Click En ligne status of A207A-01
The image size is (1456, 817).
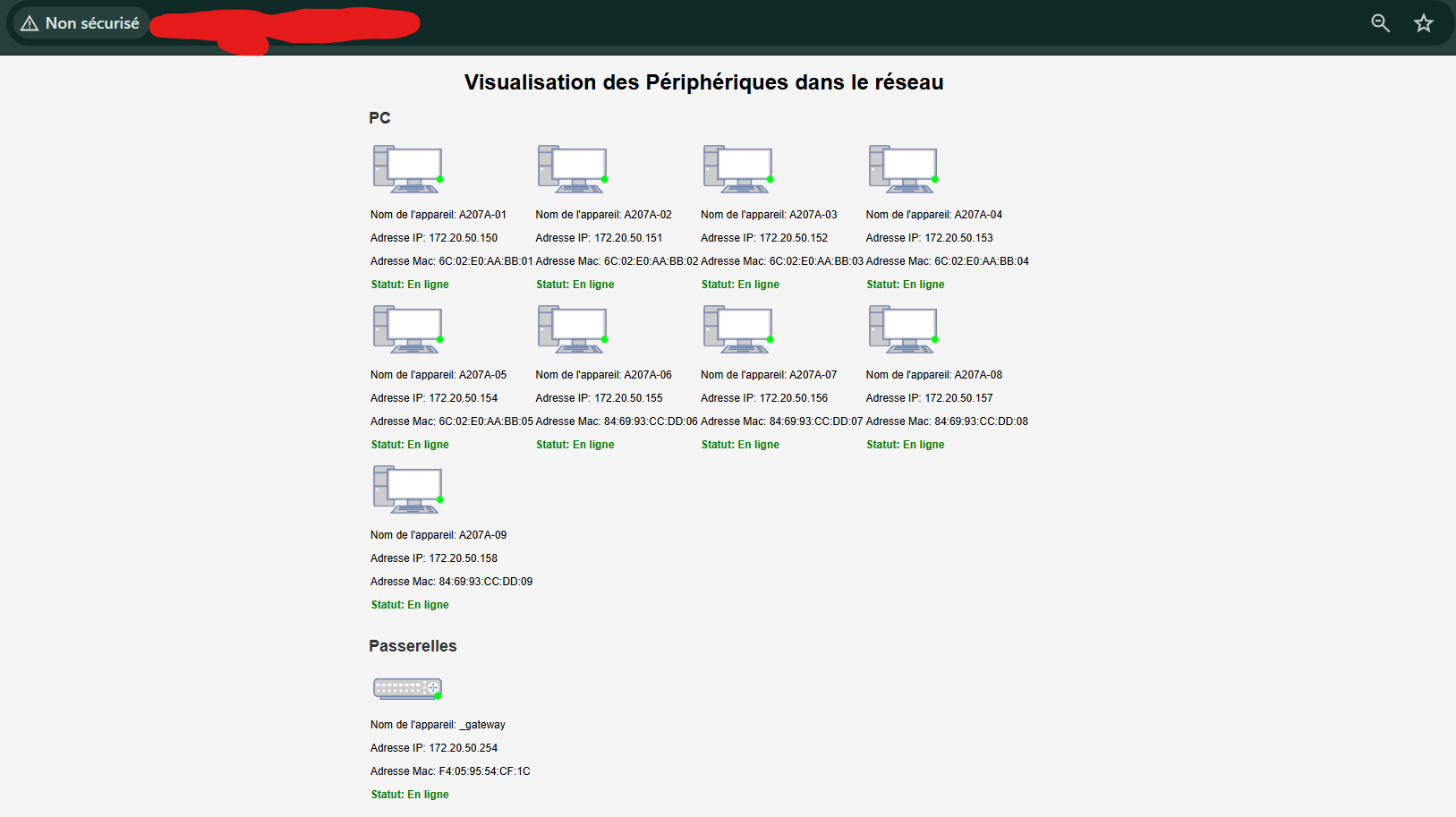429,285
